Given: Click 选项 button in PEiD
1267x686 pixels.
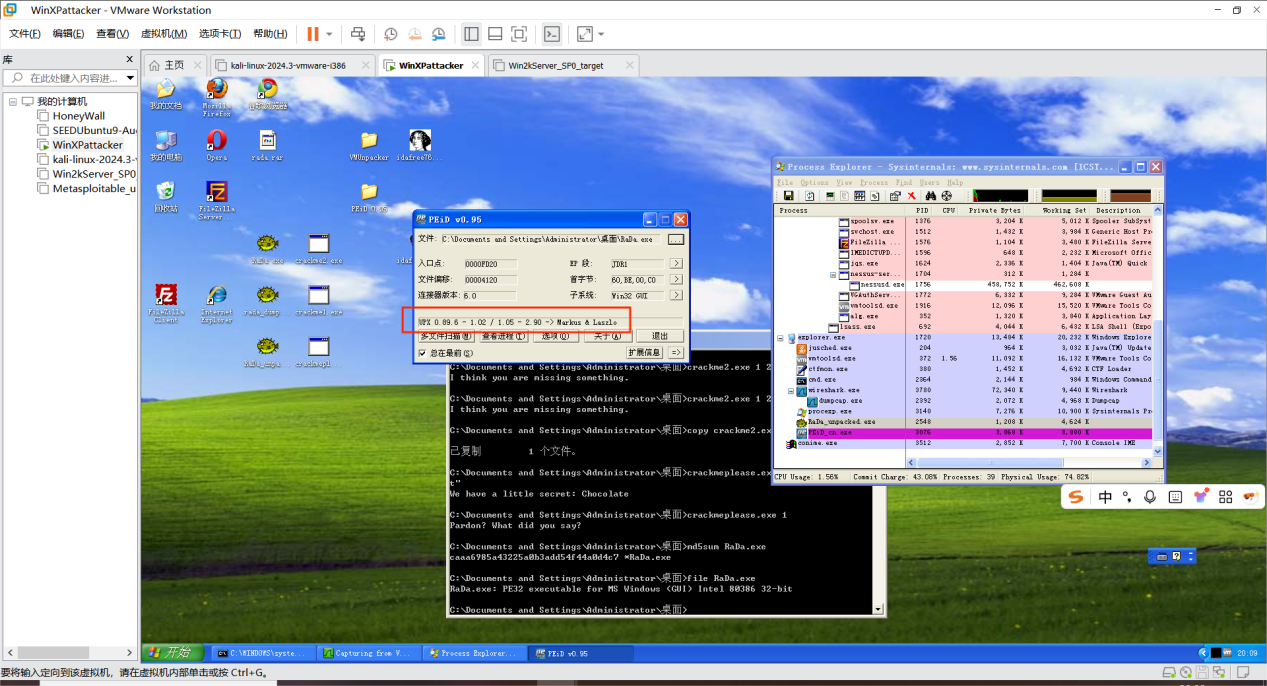Looking at the screenshot, I should click(555, 336).
